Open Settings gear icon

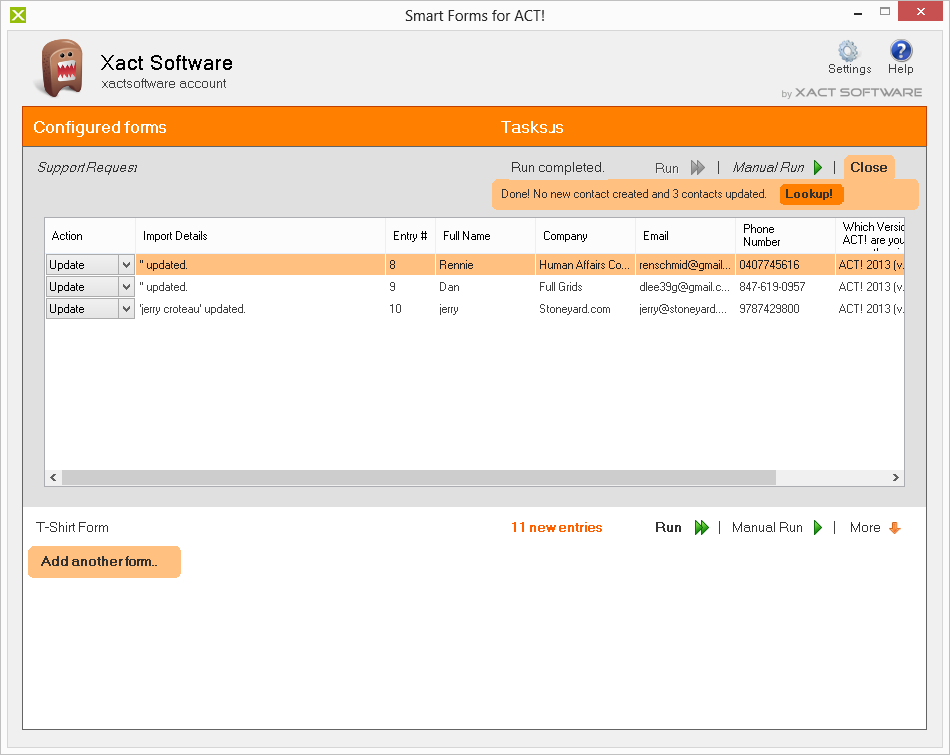pyautogui.click(x=848, y=50)
